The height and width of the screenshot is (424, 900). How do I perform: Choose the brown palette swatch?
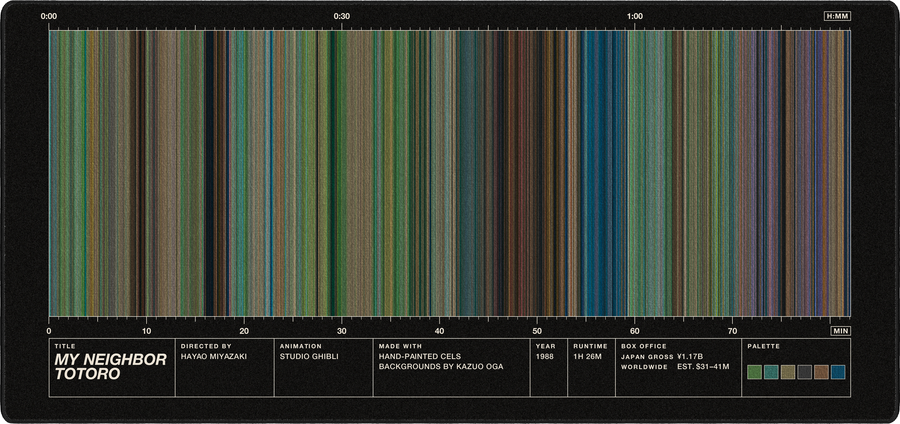[821, 372]
